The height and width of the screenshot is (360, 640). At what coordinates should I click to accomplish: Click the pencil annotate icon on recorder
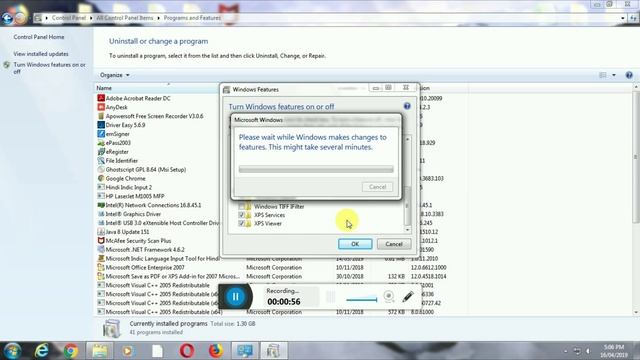(408, 296)
